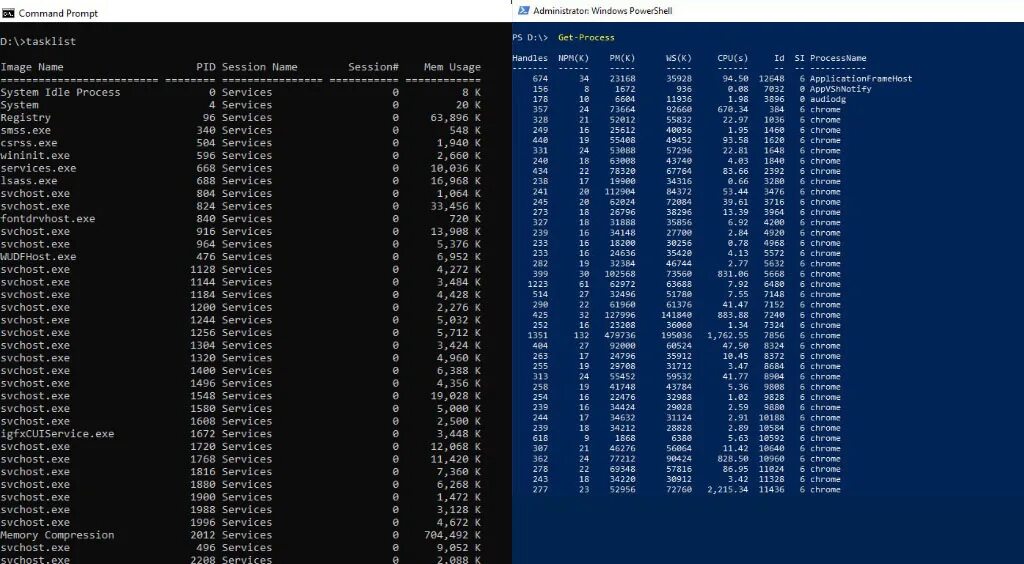This screenshot has width=1024, height=564.
Task: Click igfxCUIService.exe process name
Action: click(57, 433)
